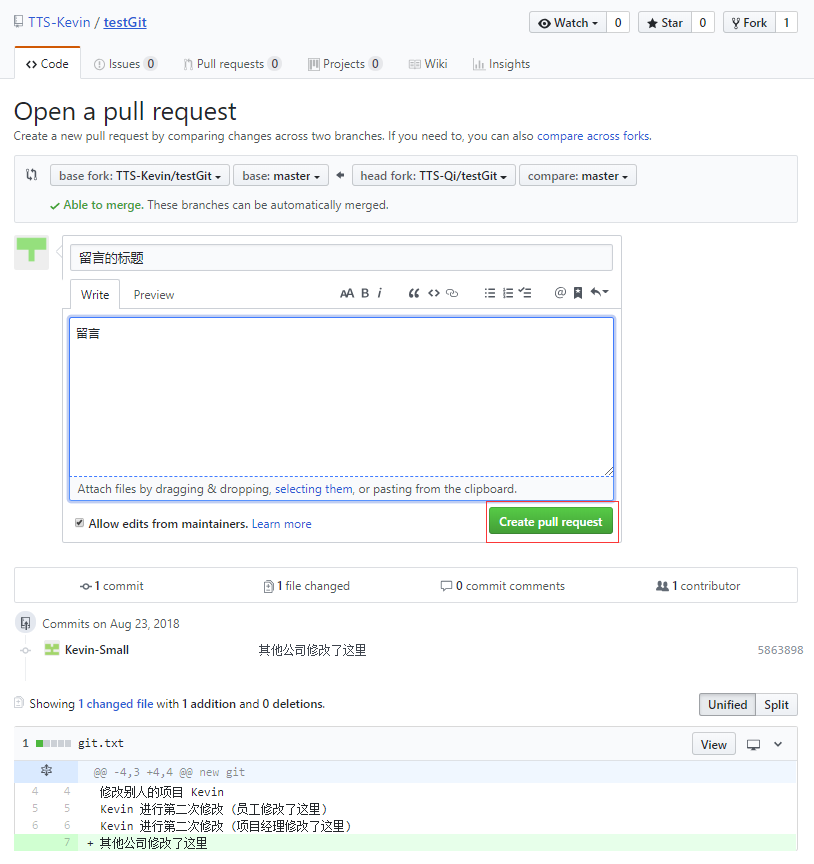The height and width of the screenshot is (864, 814).
Task: Open the Wiki tab
Action: pyautogui.click(x=428, y=64)
